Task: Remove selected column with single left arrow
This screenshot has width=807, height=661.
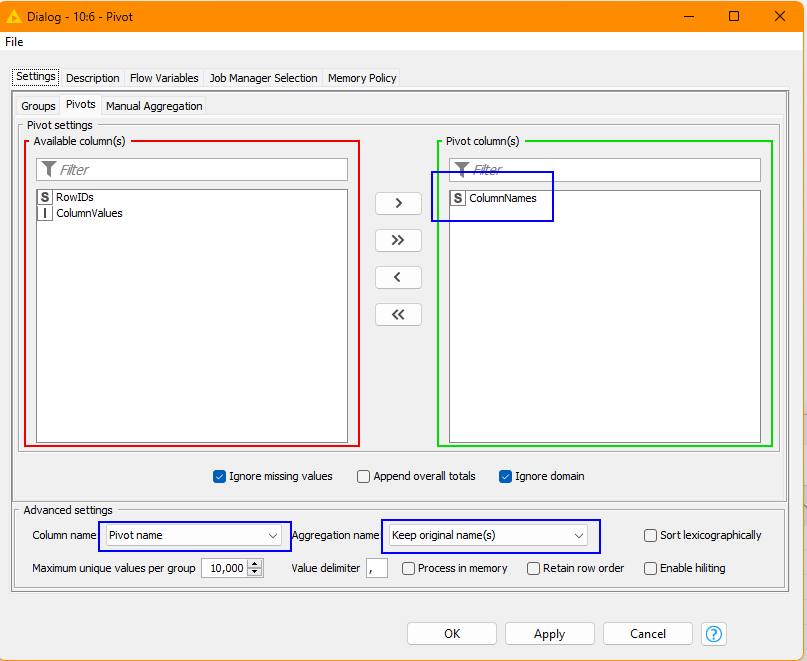Action: click(x=398, y=277)
